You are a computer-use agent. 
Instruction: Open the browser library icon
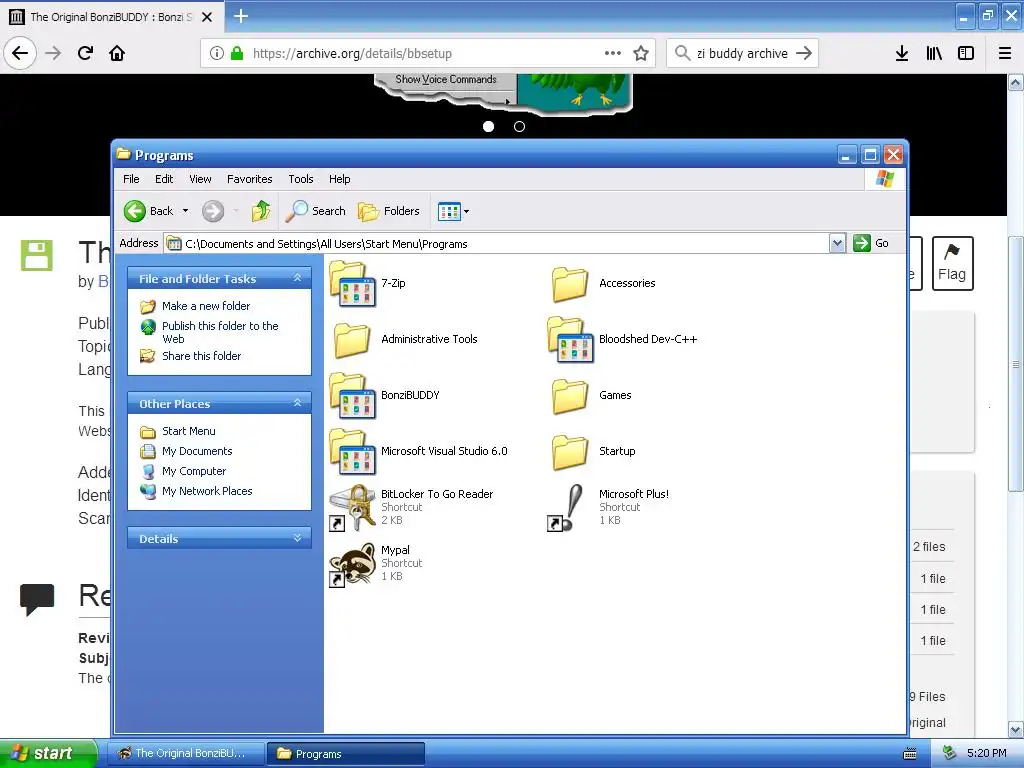coord(934,53)
